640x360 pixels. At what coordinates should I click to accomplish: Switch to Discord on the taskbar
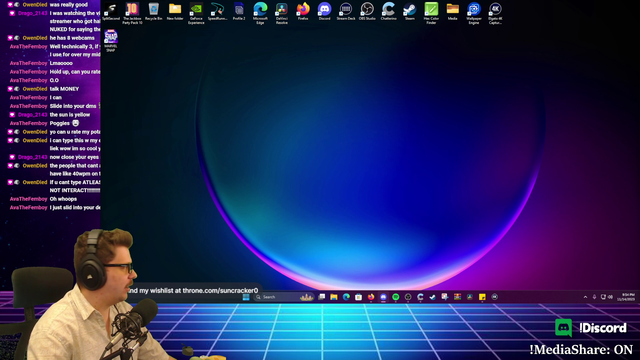point(383,297)
